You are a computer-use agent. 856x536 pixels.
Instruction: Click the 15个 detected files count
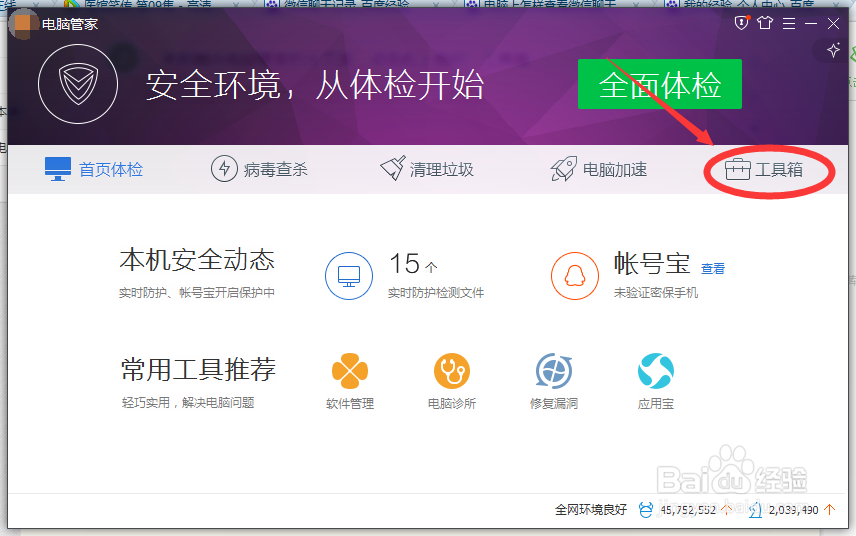tap(413, 264)
